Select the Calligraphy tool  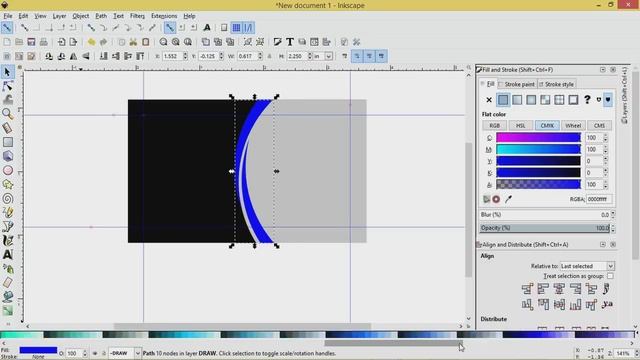click(x=7, y=241)
